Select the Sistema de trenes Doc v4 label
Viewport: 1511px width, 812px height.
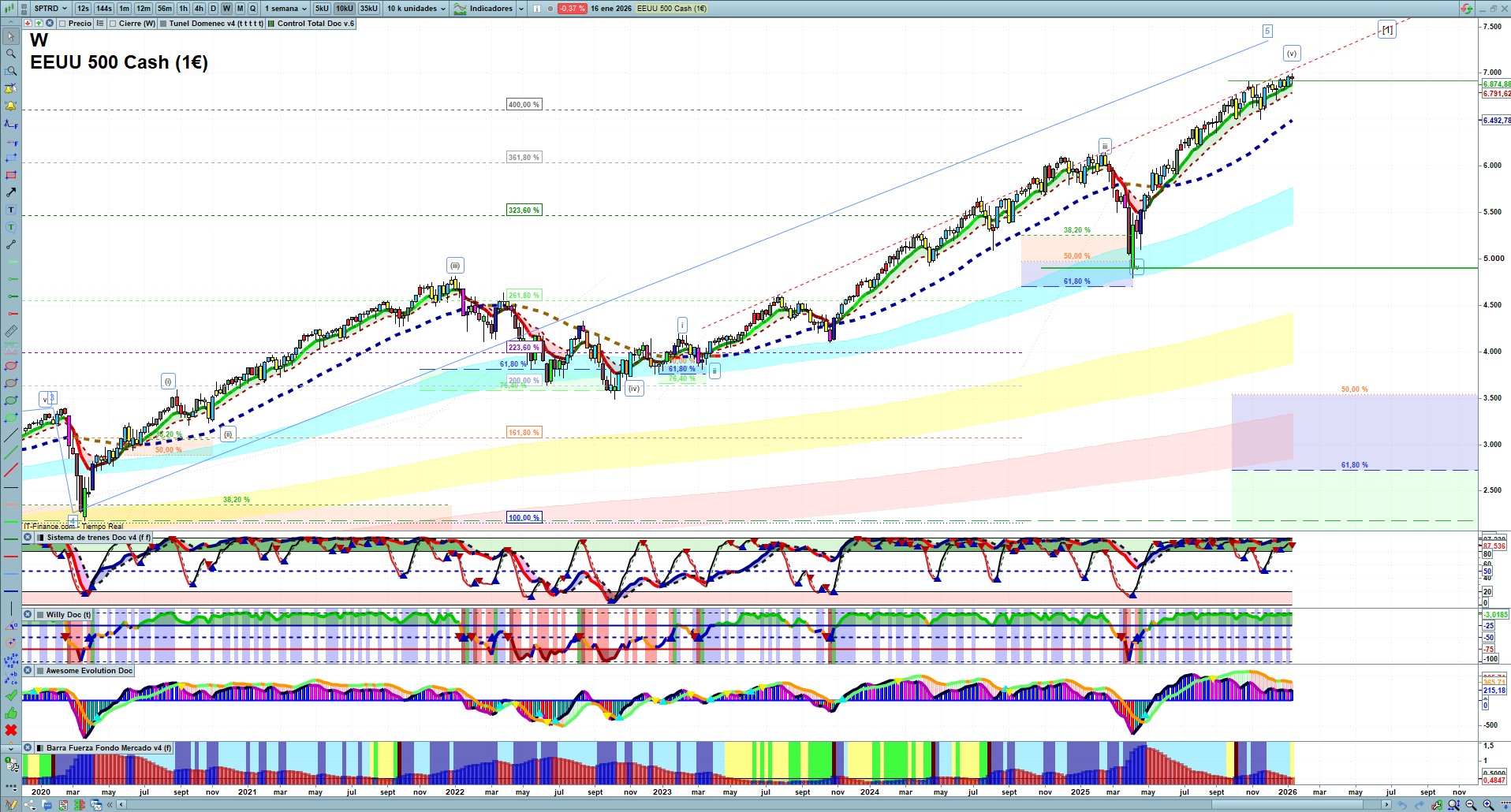tap(99, 538)
